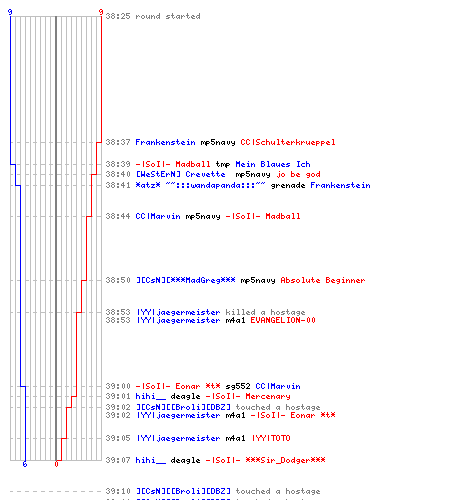The width and height of the screenshot is (450, 500).
Task: Click CC|Marvin at the 38:44 kill
Action: 158,216
